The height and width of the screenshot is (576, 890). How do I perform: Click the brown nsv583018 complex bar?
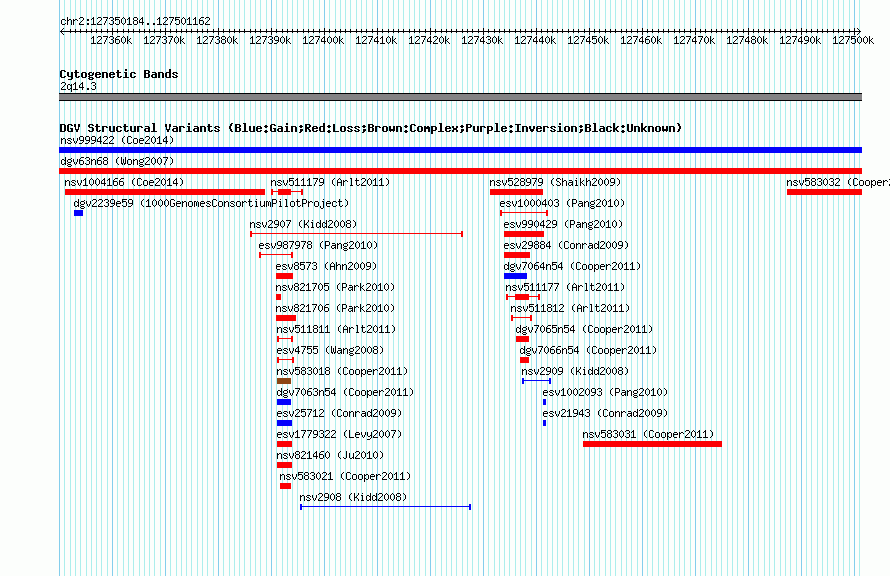click(284, 381)
